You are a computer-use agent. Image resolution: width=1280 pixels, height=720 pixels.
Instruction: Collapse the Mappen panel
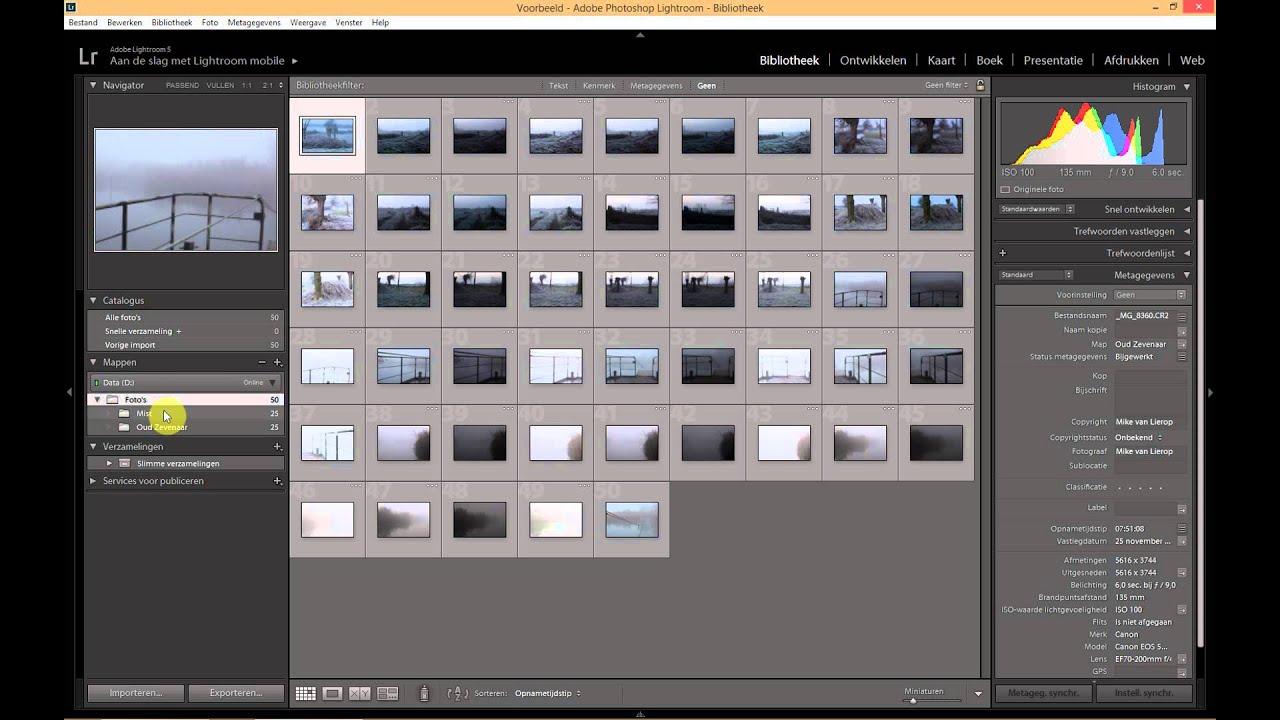(93, 362)
